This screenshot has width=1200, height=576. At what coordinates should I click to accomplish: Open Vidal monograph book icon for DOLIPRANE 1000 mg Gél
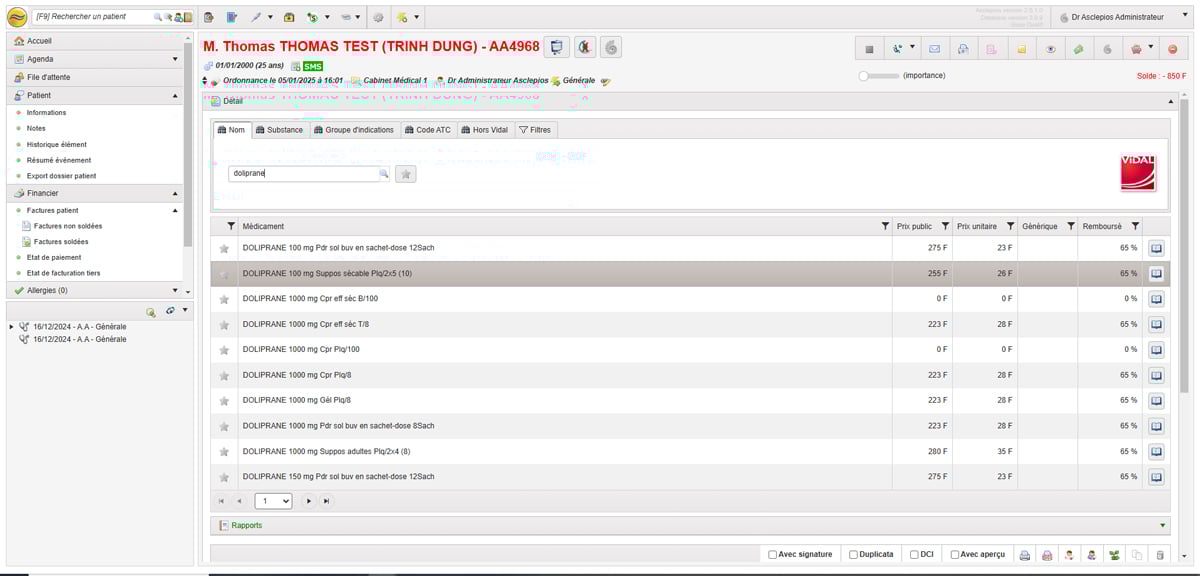[1156, 400]
